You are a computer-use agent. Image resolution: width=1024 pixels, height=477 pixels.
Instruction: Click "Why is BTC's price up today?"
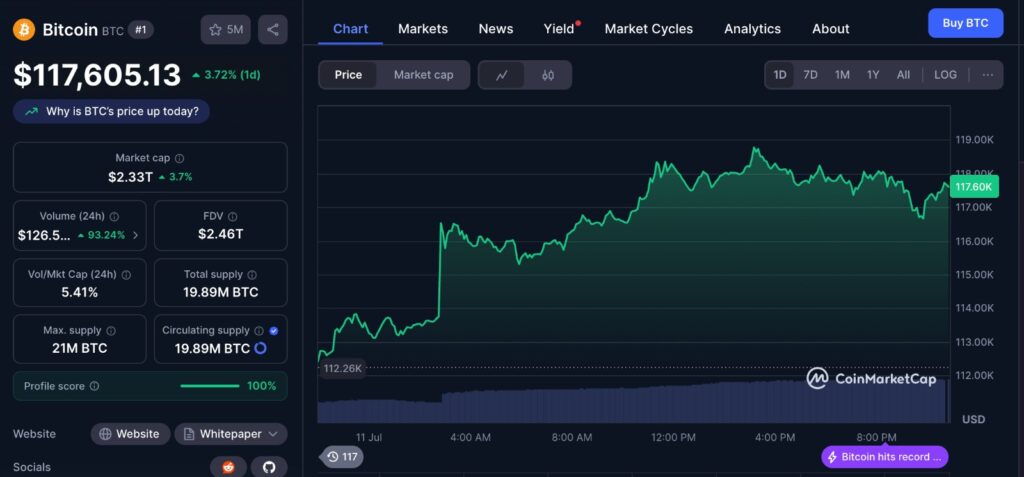[x=111, y=112]
